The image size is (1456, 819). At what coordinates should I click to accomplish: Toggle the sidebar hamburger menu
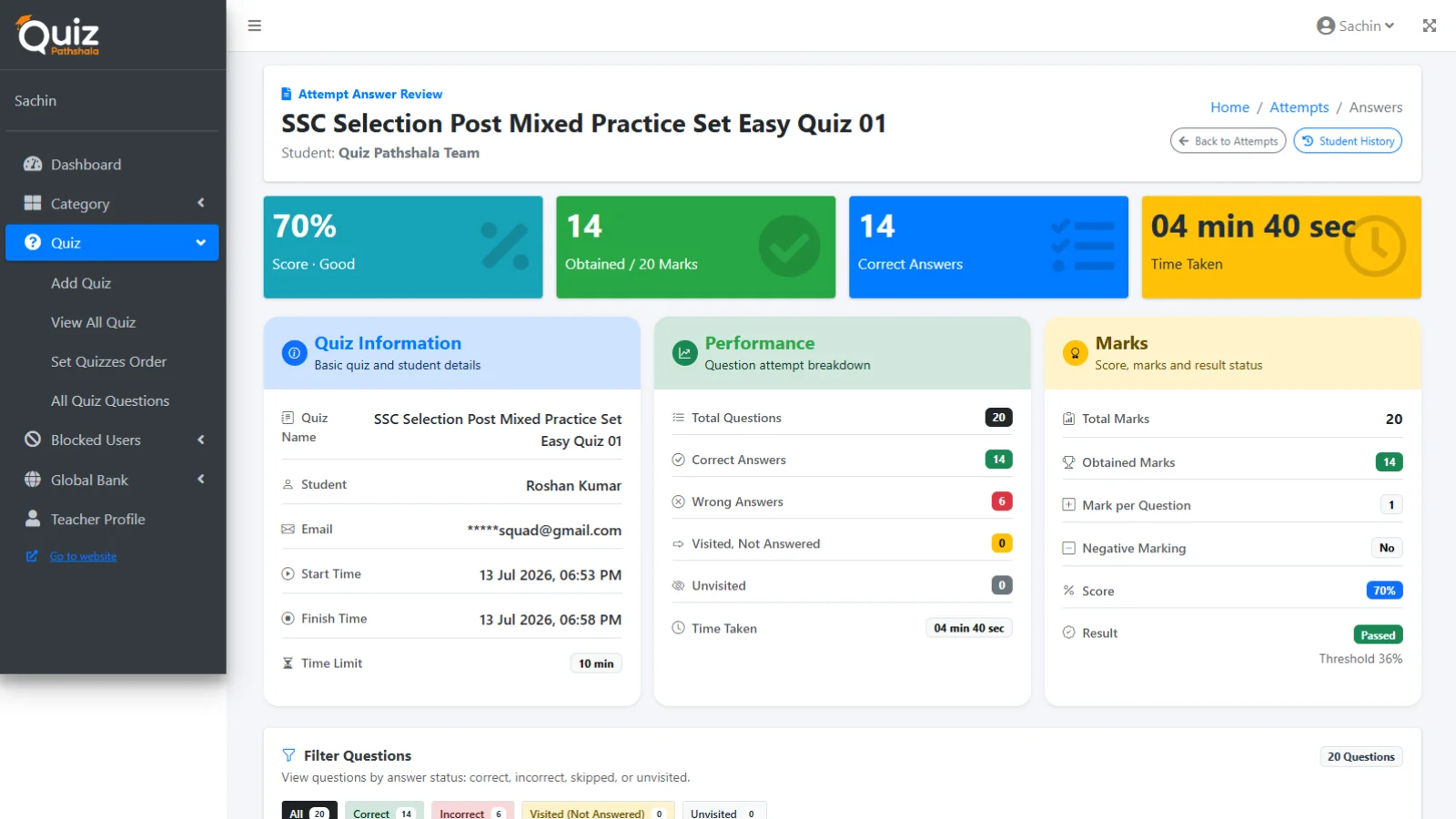coord(255,25)
